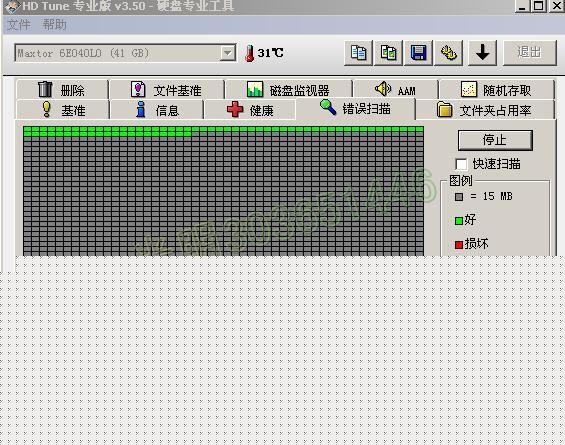Click the 退出 exit button
Image resolution: width=565 pixels, height=445 pixels.
(529, 53)
